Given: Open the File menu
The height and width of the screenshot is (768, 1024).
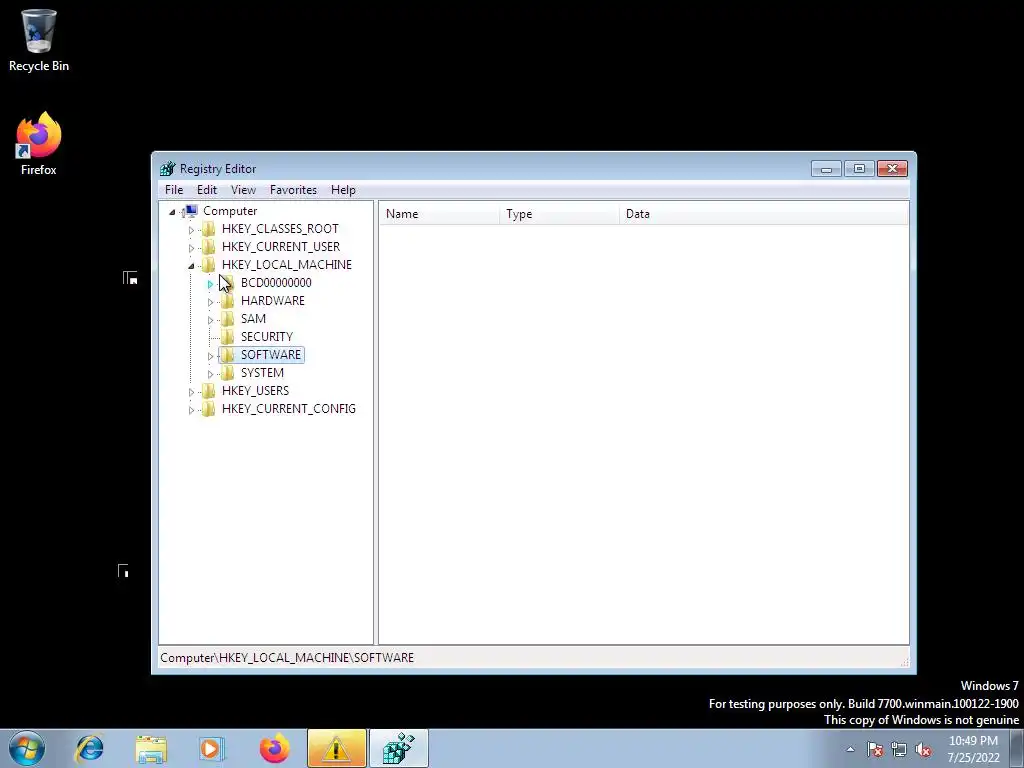Looking at the screenshot, I should click(x=174, y=190).
